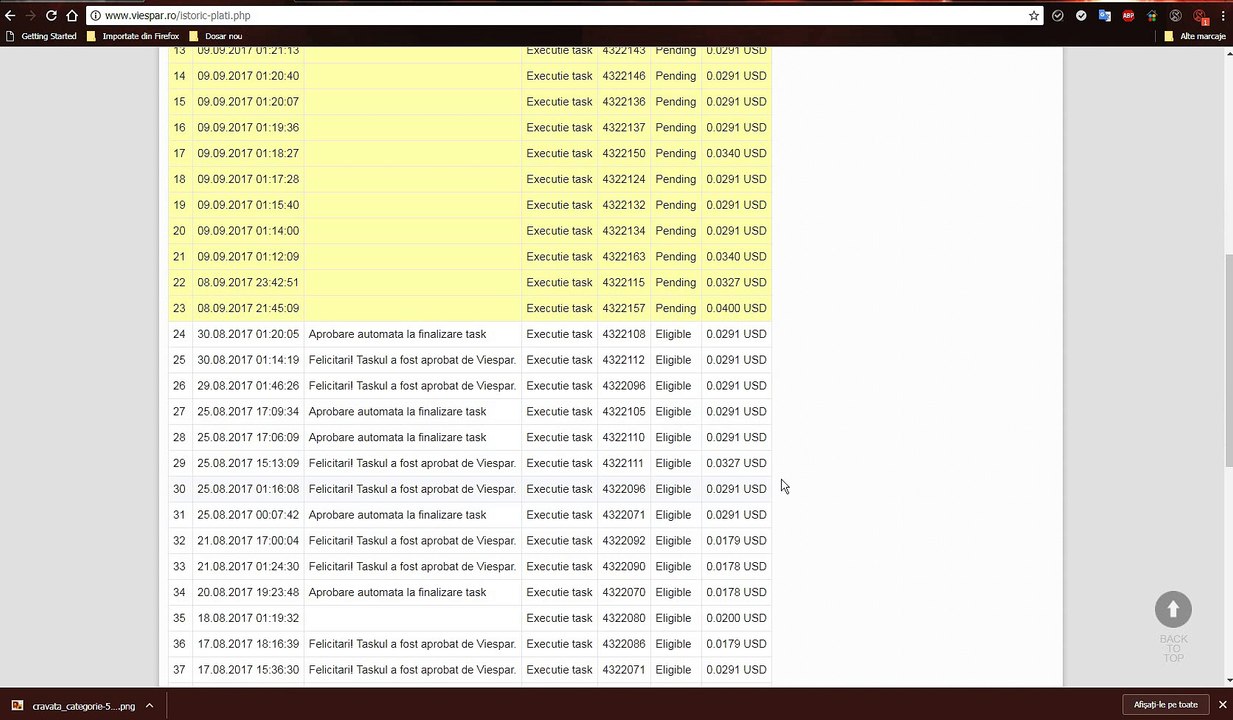Open the colorful house extension icon

[1152, 16]
